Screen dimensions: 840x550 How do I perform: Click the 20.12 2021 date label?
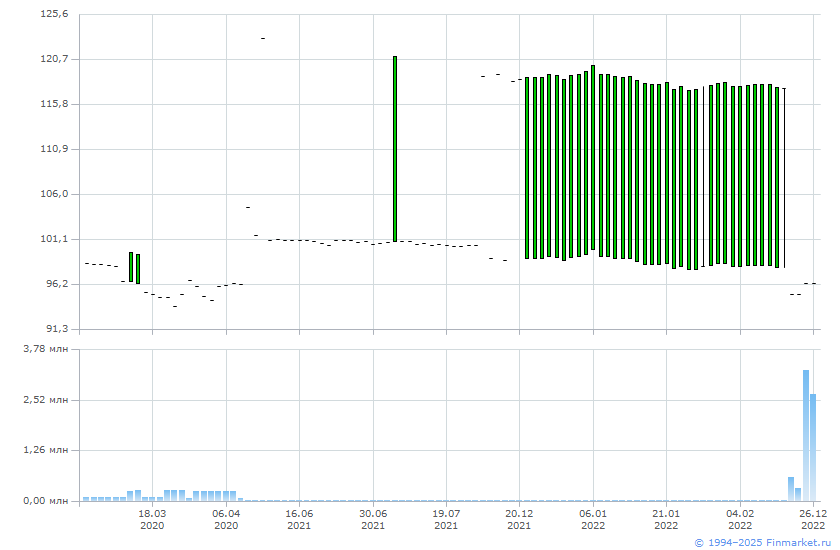[519, 519]
